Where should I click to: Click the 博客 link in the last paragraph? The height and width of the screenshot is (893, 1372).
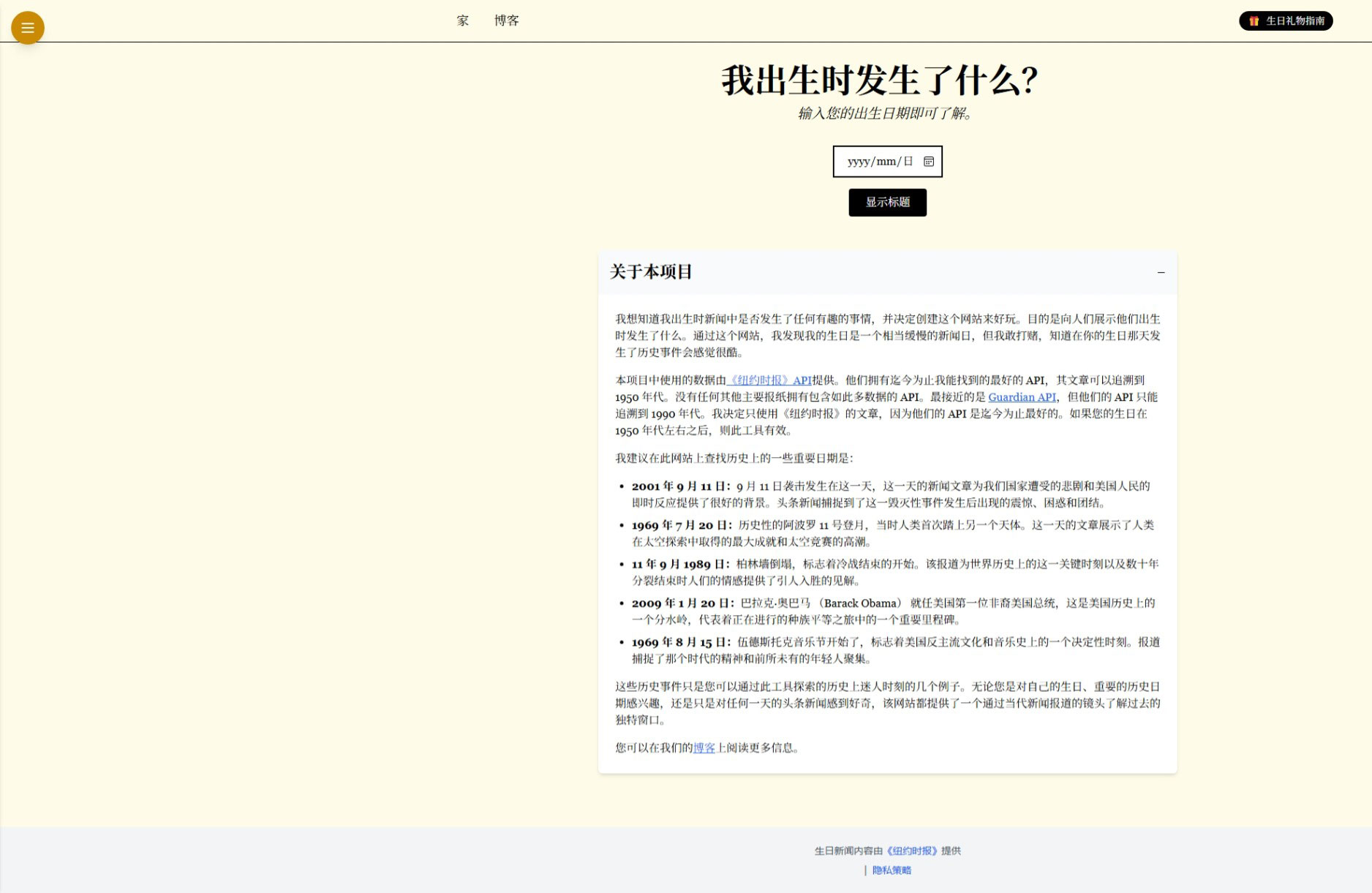coord(704,747)
